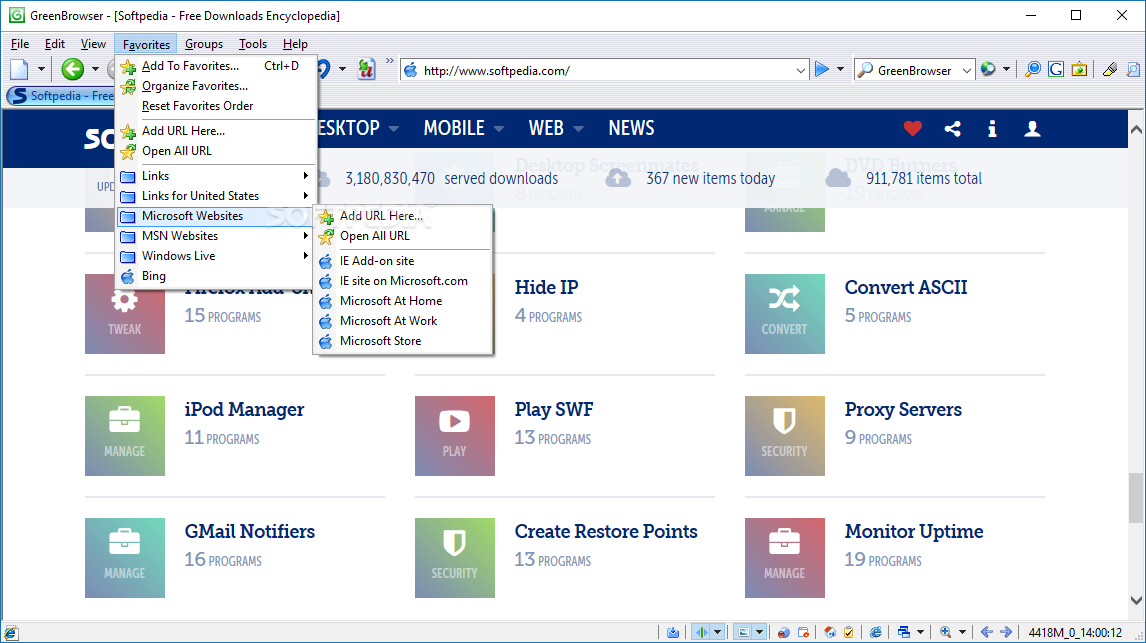Open the File menu
The width and height of the screenshot is (1146, 643).
click(20, 44)
